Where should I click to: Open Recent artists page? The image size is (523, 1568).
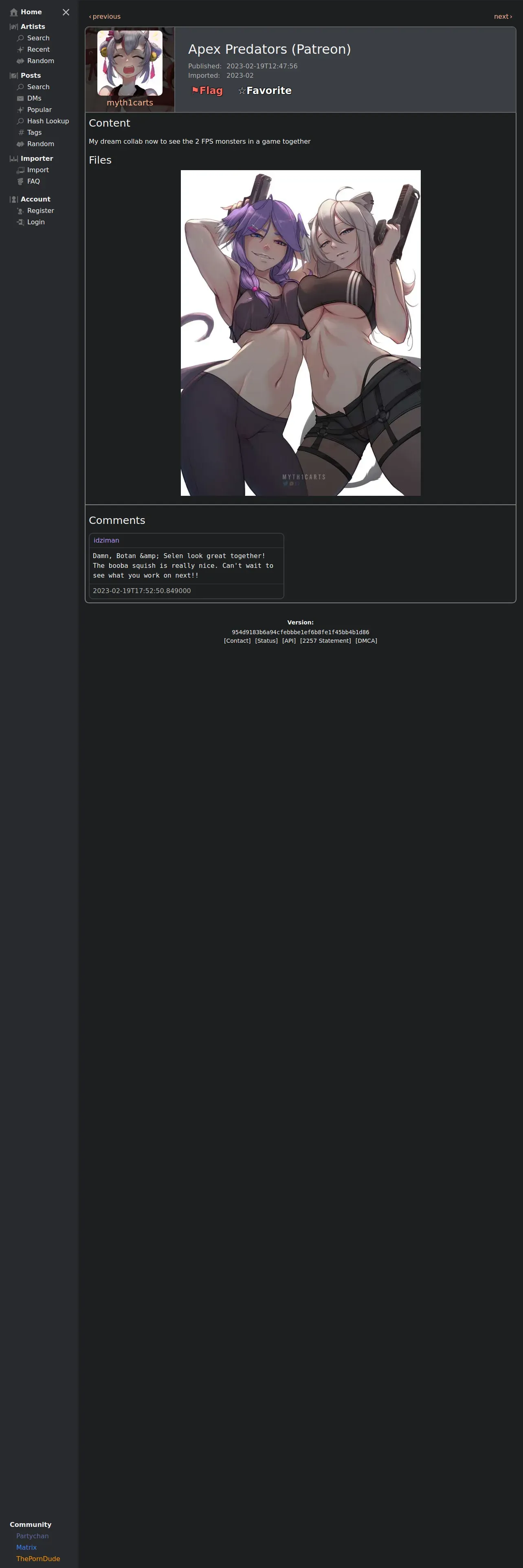click(38, 50)
